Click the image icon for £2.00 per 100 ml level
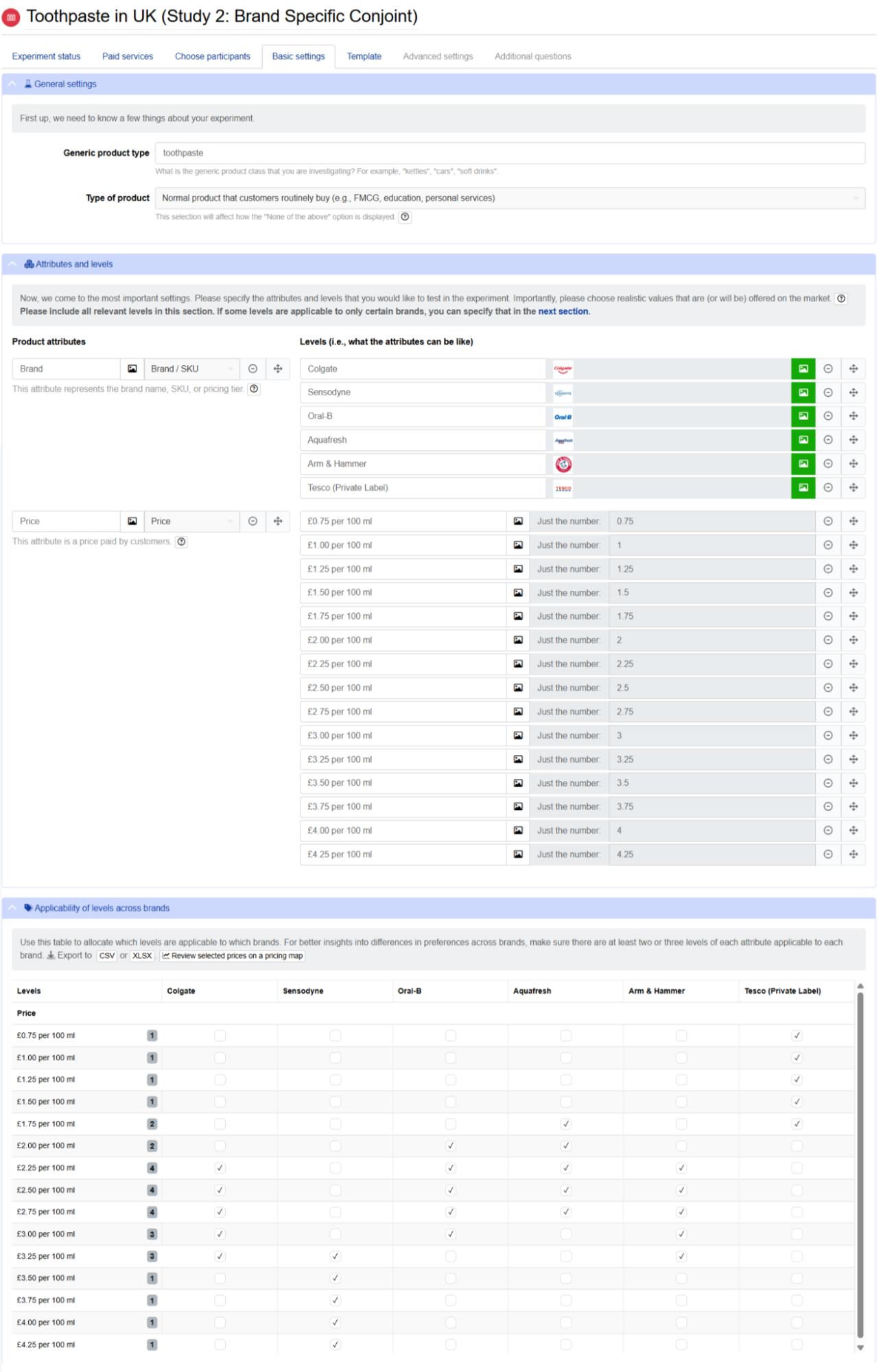 click(518, 640)
